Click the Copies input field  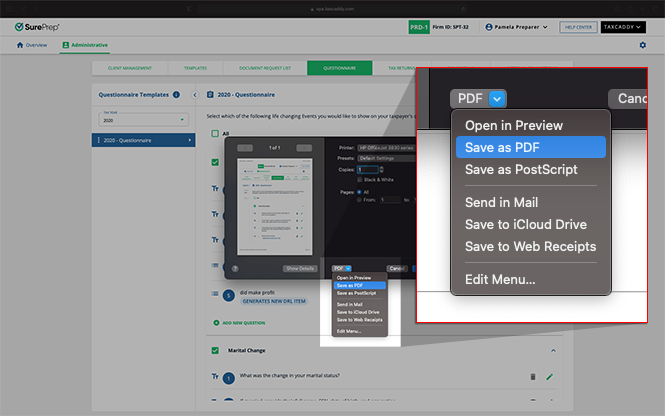point(367,170)
